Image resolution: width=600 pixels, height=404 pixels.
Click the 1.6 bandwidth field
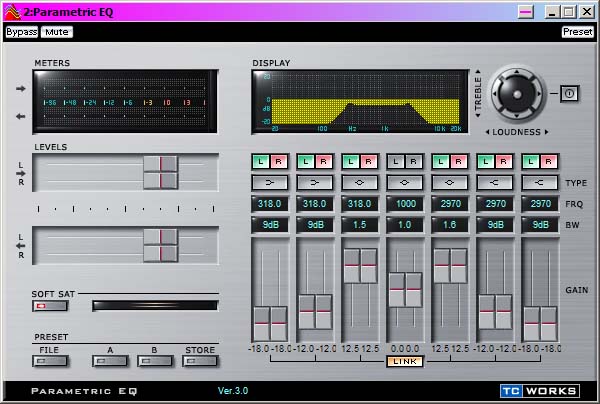(x=450, y=225)
